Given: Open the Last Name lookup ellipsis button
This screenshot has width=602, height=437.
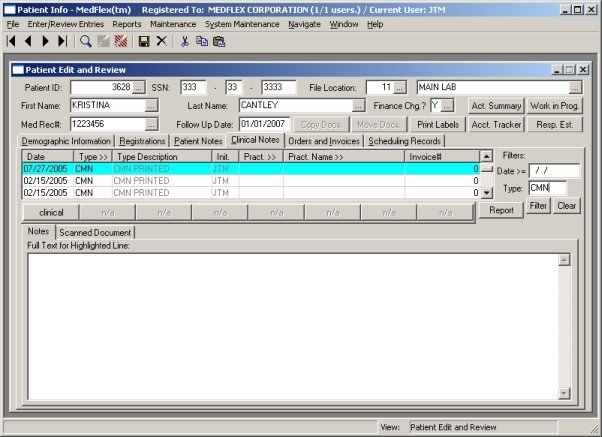Looking at the screenshot, I should pos(359,106).
